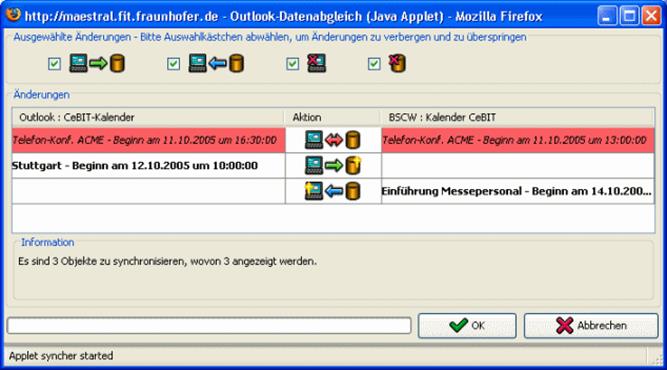Uncheck the BSCW-to-Outlook changes checkbox
The width and height of the screenshot is (667, 370).
tap(174, 64)
